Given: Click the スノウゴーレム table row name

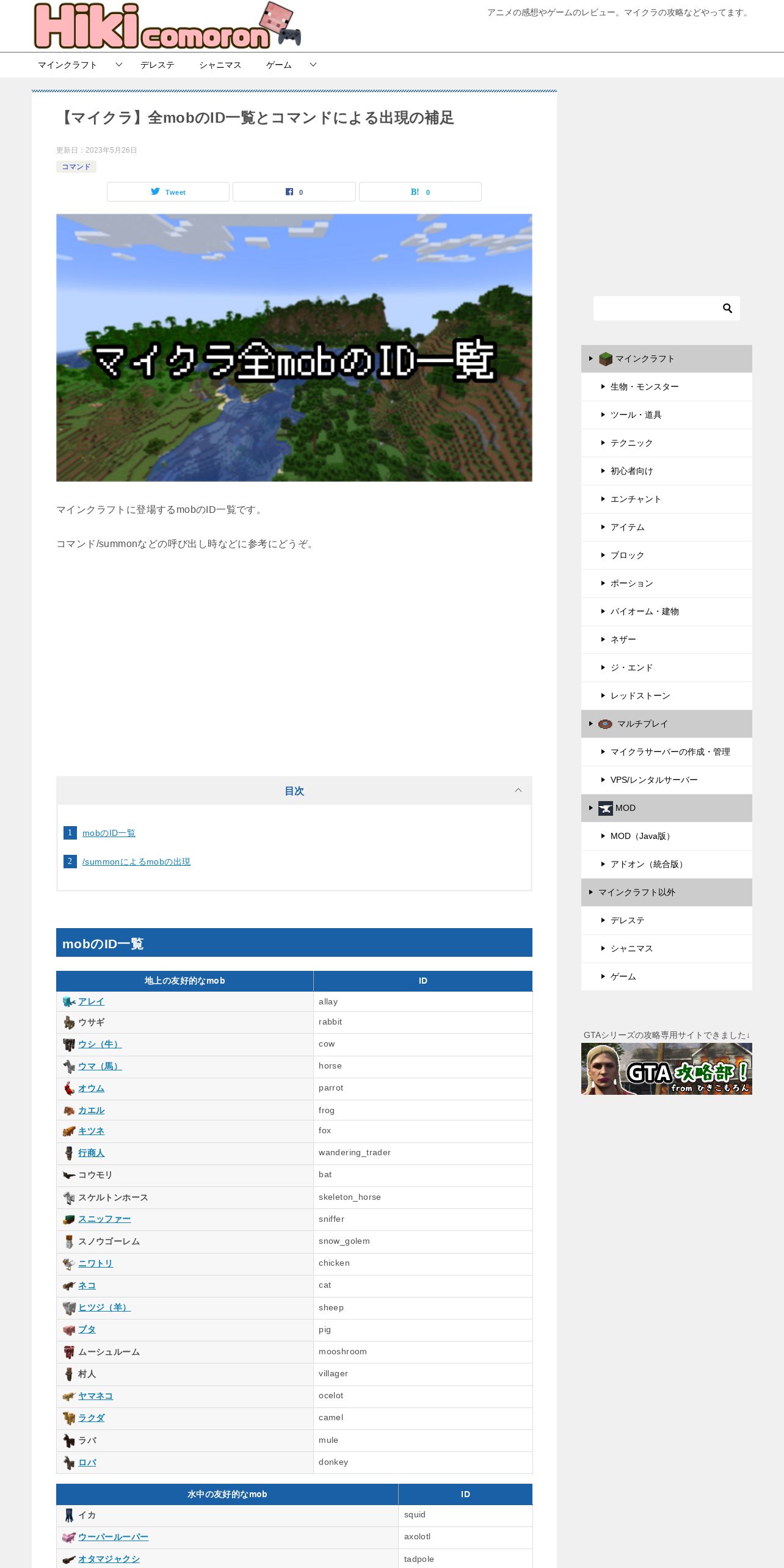Looking at the screenshot, I should [x=109, y=1242].
